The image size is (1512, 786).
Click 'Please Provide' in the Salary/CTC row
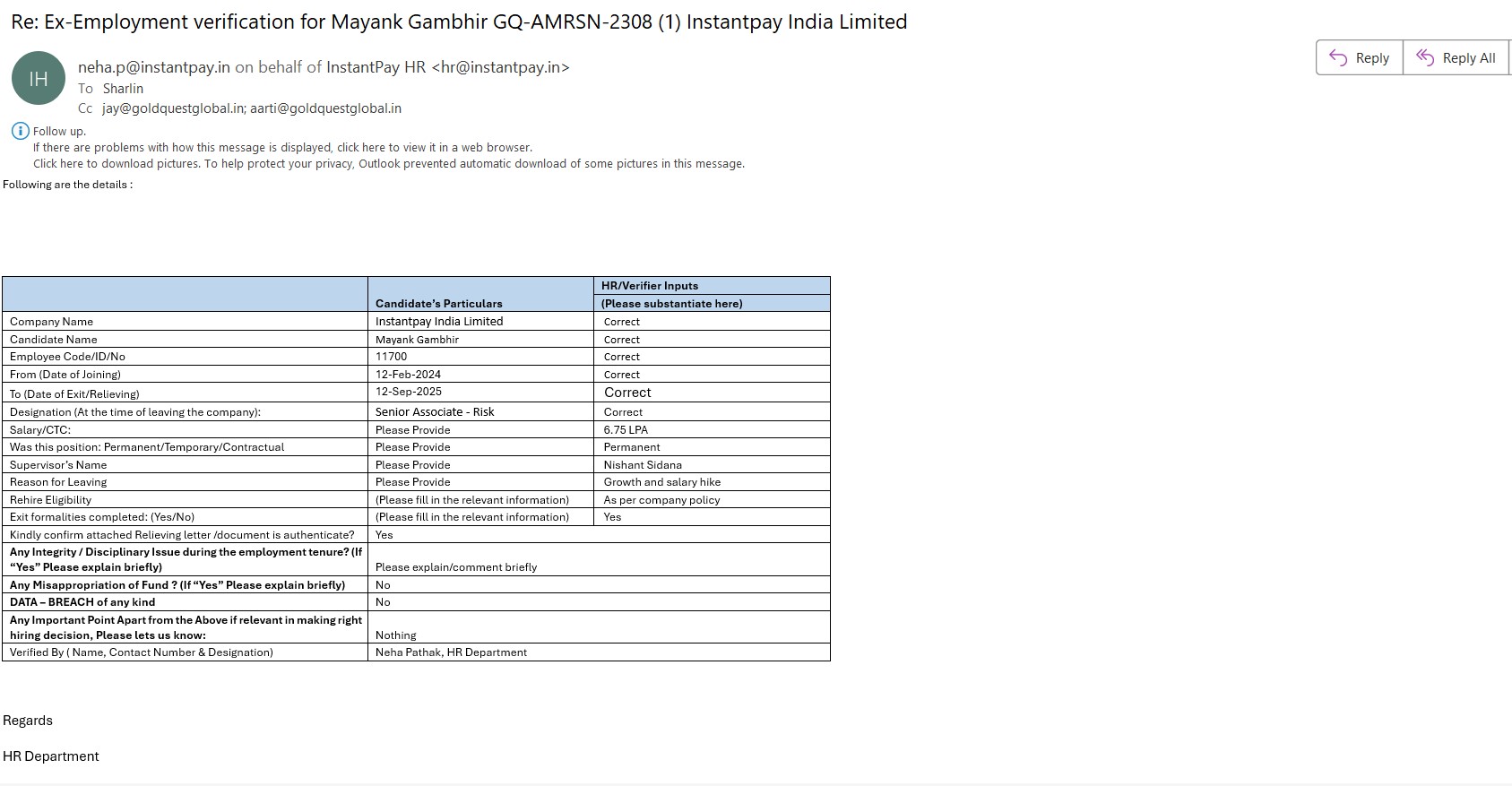[x=413, y=430]
